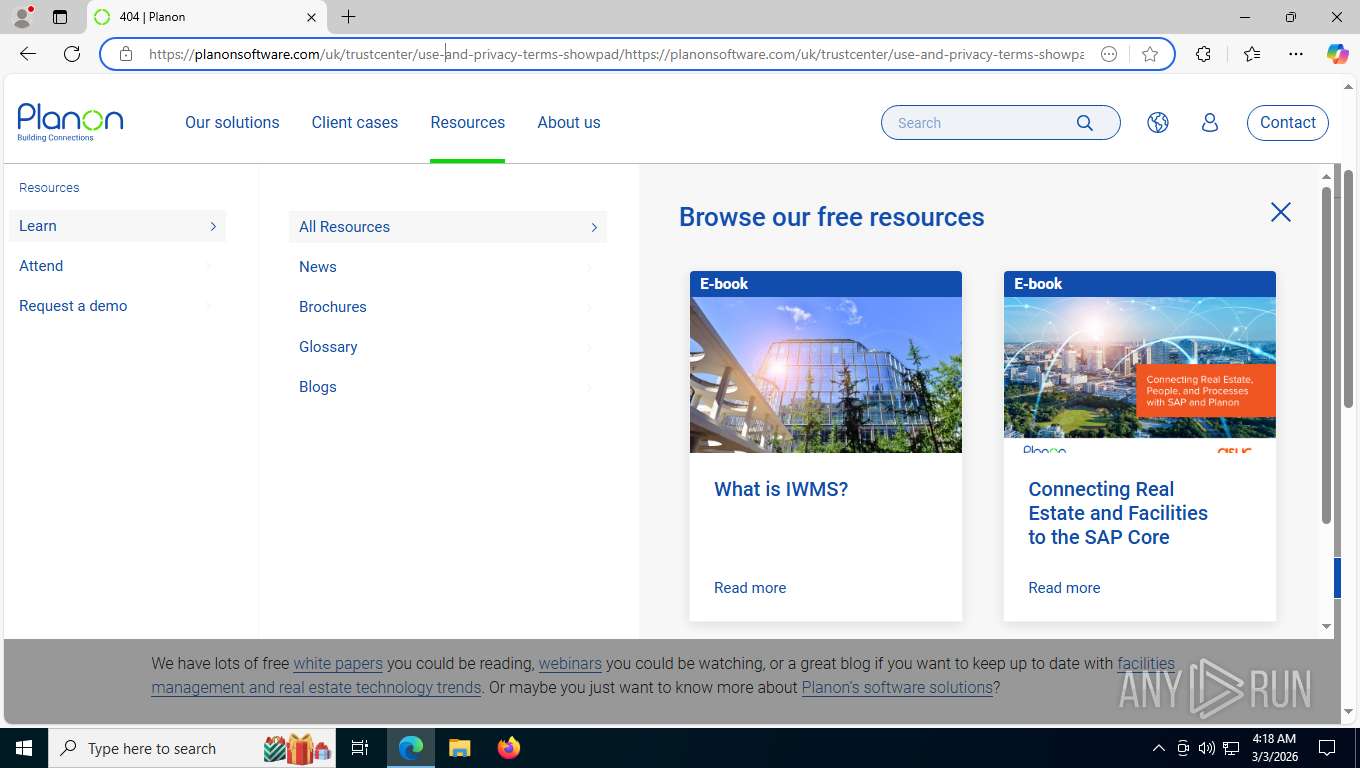Click What is IWMS? title
The width and height of the screenshot is (1360, 768).
tap(781, 489)
